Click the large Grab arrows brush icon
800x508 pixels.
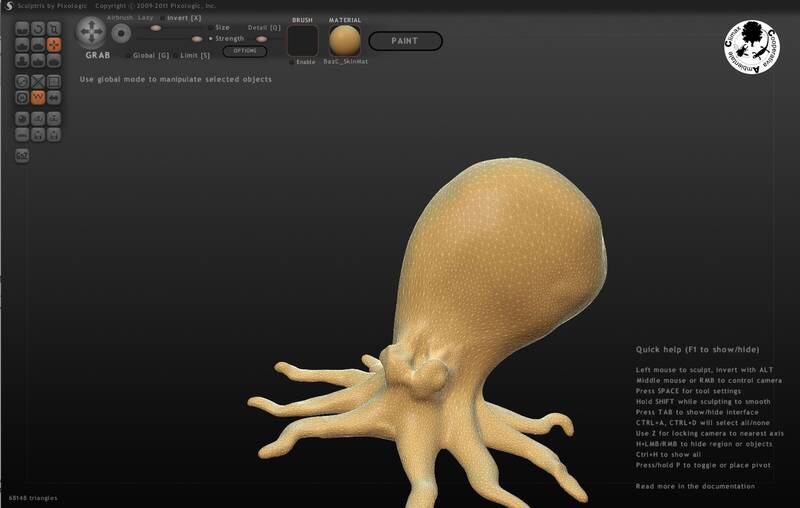pos(91,33)
